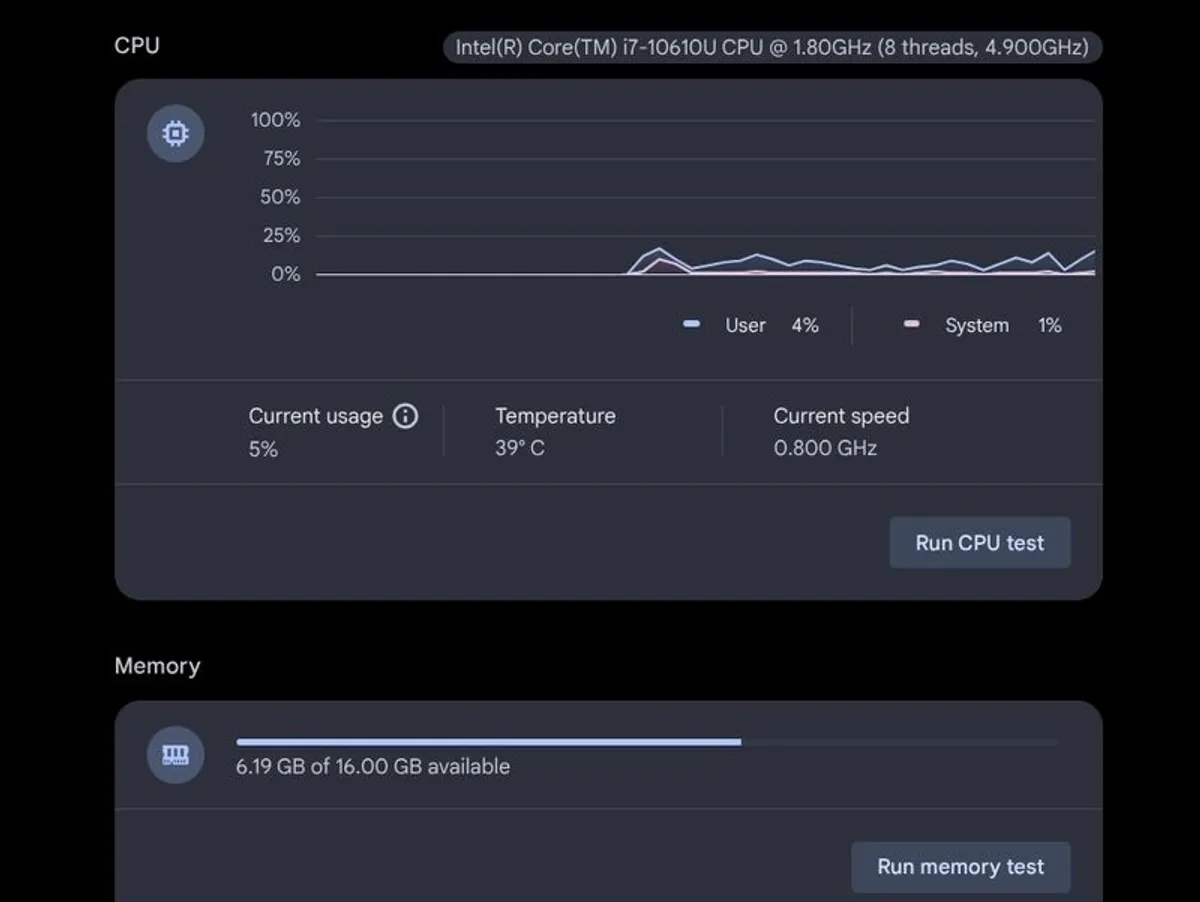Click the 6.19 GB of 16.00 GB available text
This screenshot has height=902, width=1200.
373,767
